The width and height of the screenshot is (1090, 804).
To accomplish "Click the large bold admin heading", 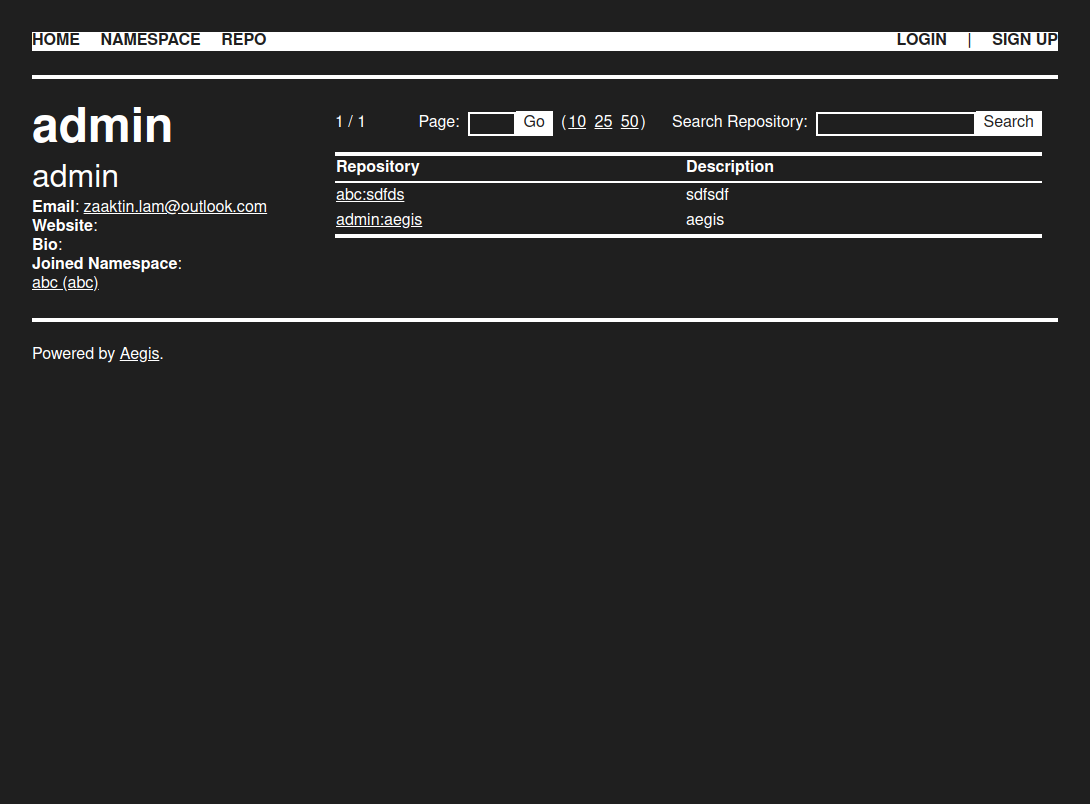I will pyautogui.click(x=102, y=126).
